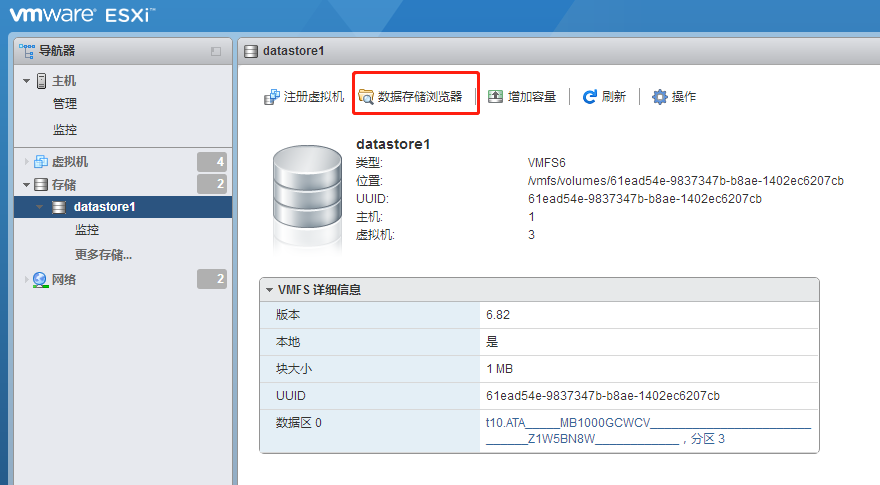Click the 虚拟机 virtual machines icon
The image size is (880, 485).
coord(41,162)
